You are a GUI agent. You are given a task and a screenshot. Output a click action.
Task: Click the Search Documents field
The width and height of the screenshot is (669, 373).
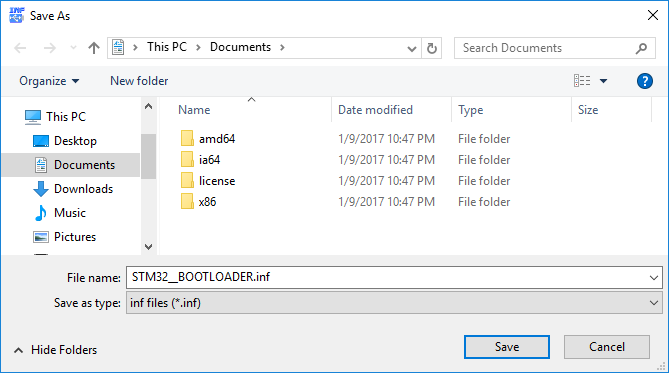click(548, 48)
